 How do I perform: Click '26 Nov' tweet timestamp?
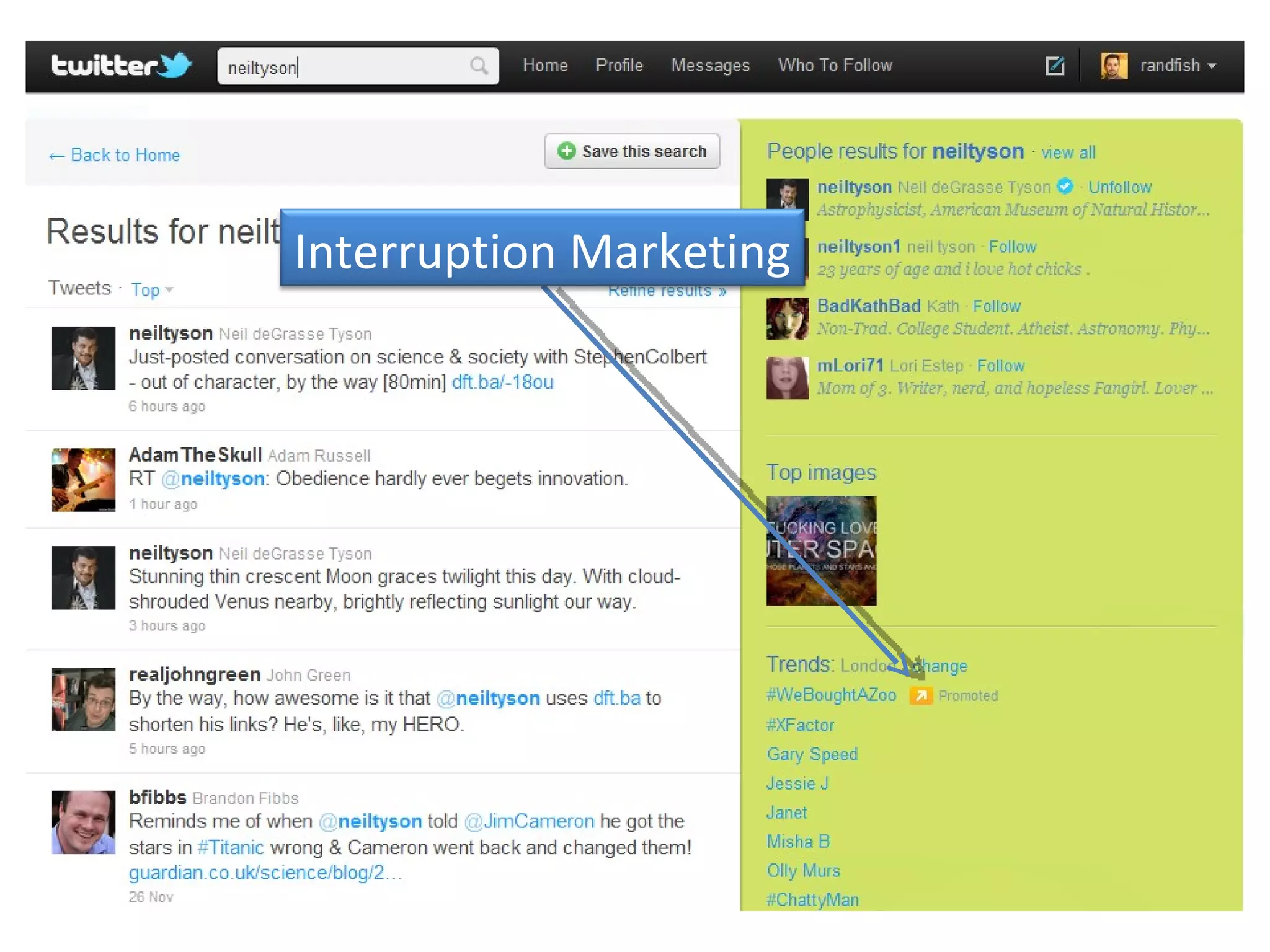151,897
